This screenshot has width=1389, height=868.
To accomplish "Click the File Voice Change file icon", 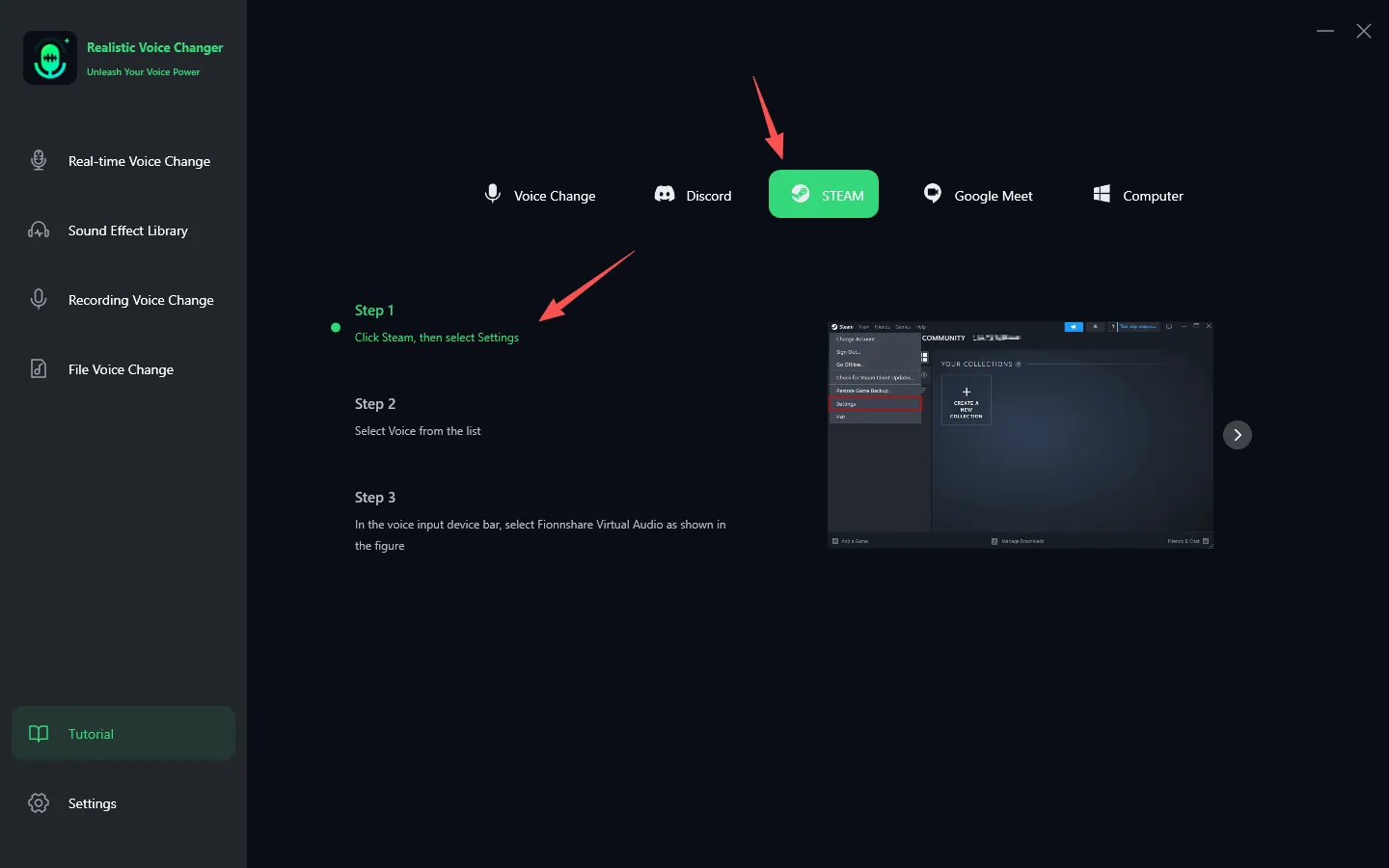I will pos(39,369).
